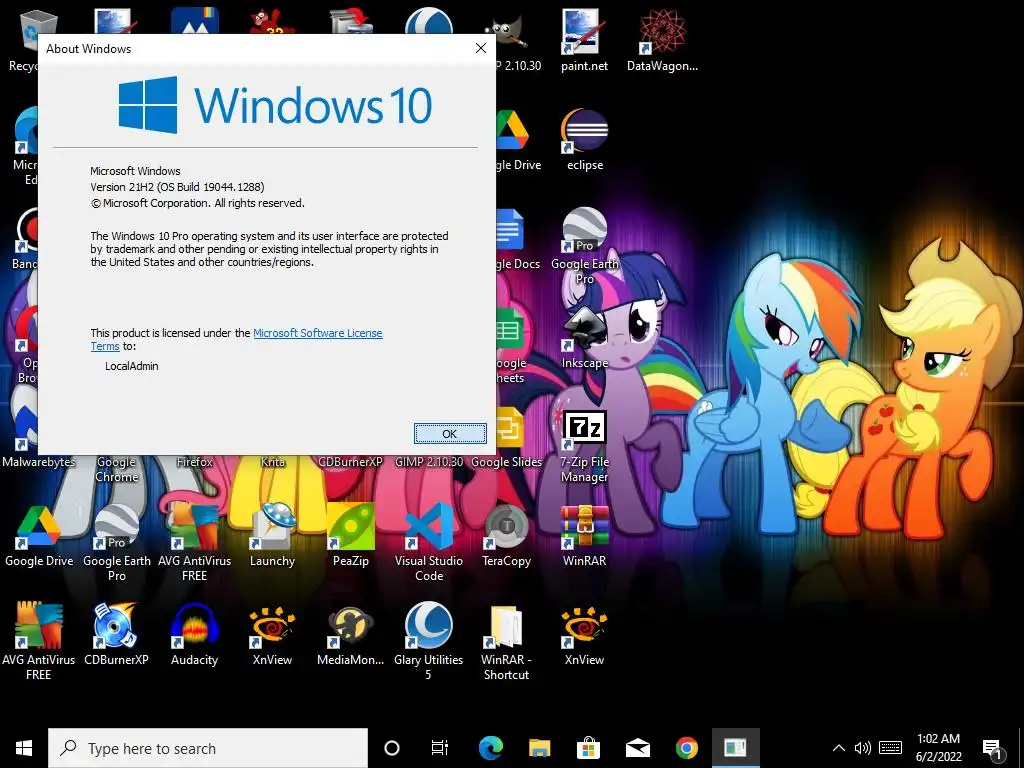The width and height of the screenshot is (1024, 768).
Task: Select the TeraCopy desktop icon
Action: (506, 535)
